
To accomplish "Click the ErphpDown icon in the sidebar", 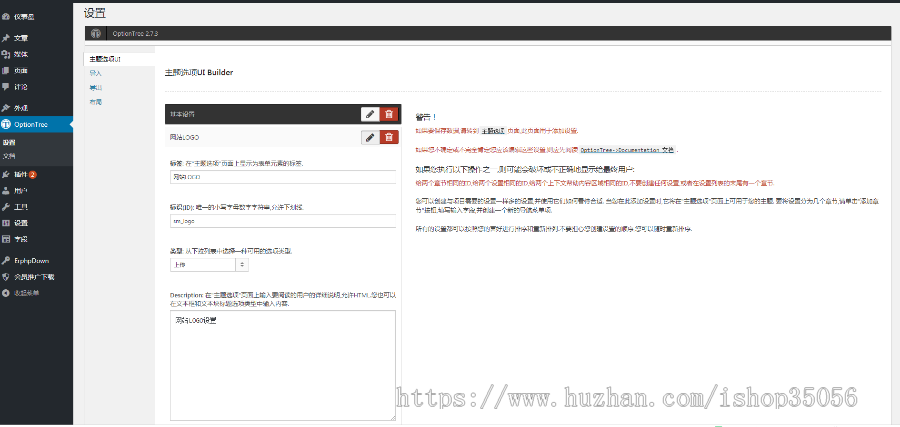I will pos(6,260).
